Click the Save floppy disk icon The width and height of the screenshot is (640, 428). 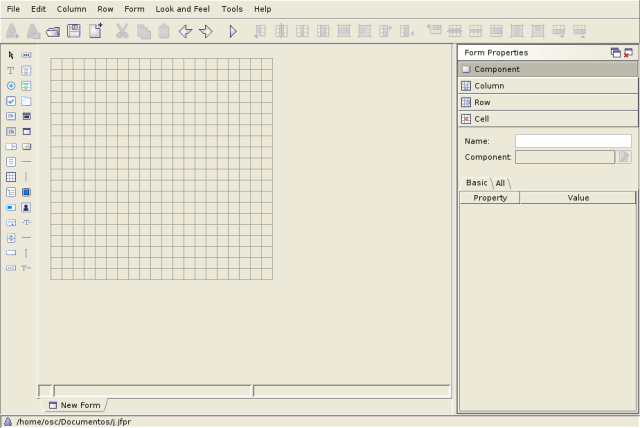click(x=74, y=32)
